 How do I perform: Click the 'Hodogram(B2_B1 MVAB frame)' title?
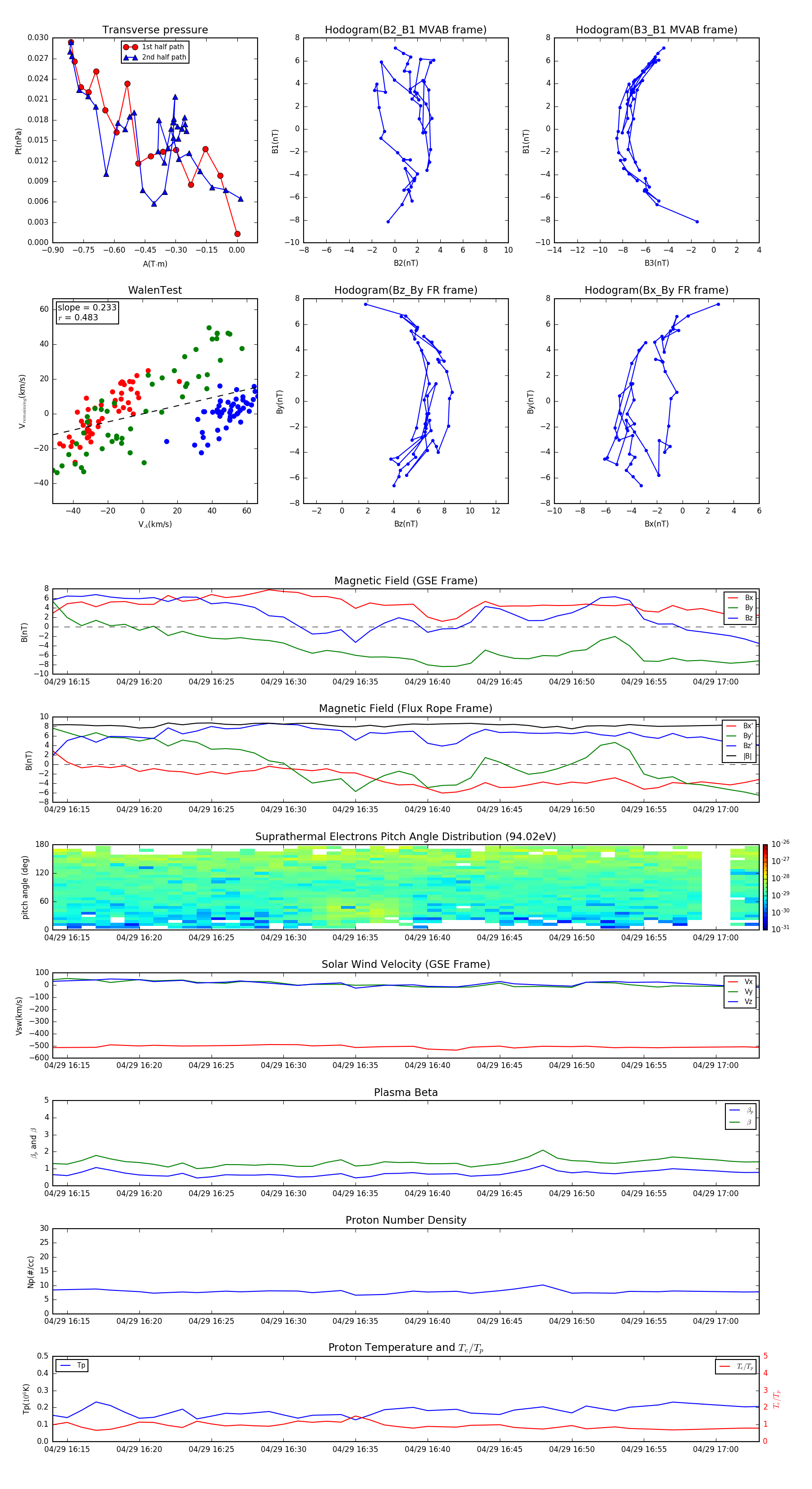tap(406, 30)
